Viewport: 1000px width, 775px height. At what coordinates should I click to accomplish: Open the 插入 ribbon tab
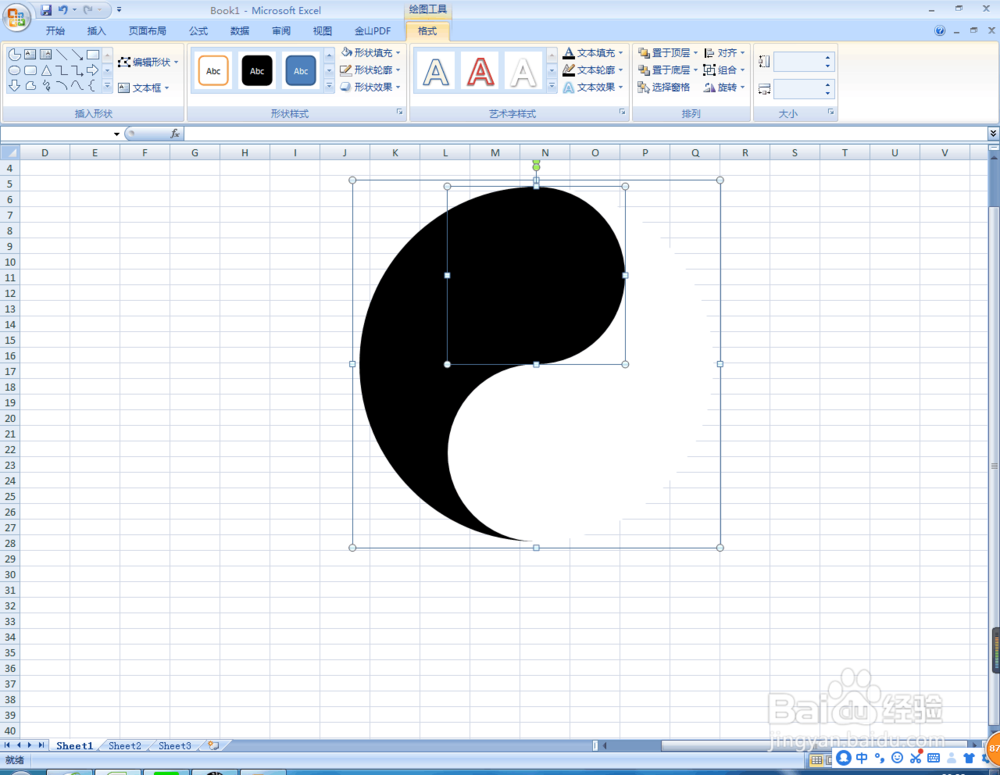coord(96,31)
